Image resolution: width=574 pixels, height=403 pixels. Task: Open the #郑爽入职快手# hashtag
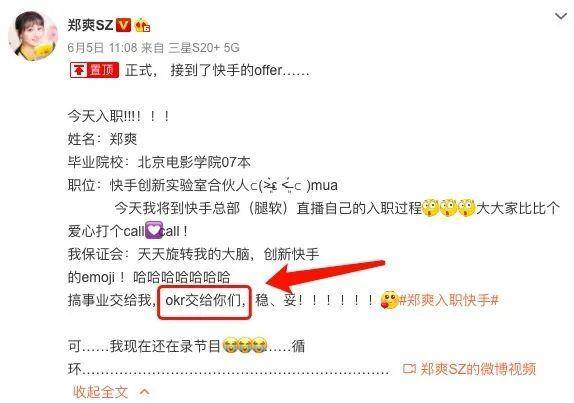[x=449, y=301]
